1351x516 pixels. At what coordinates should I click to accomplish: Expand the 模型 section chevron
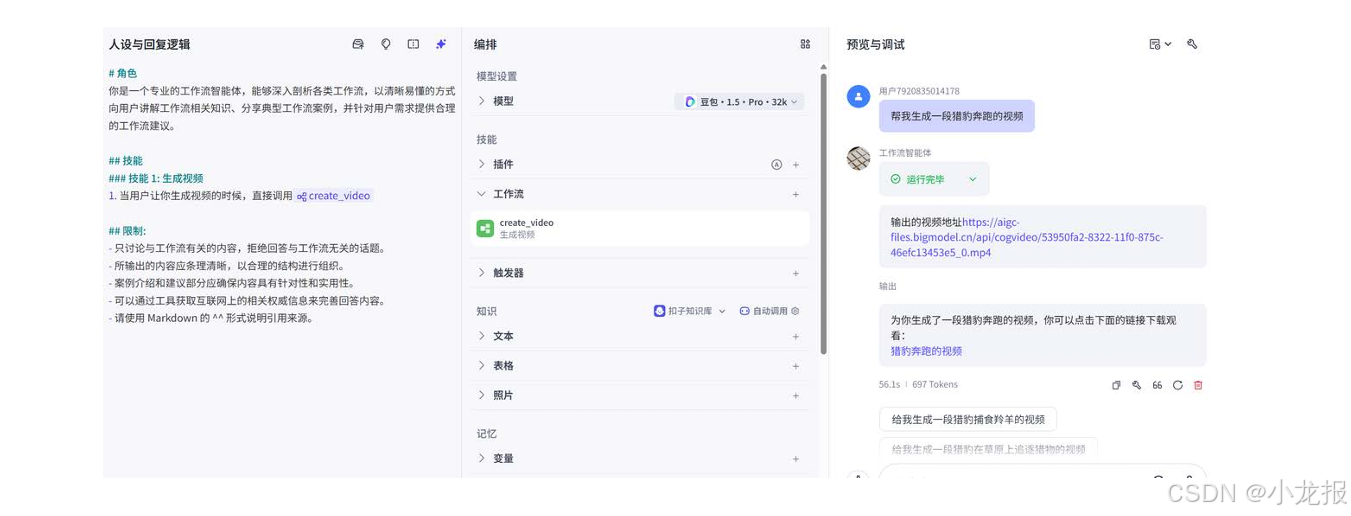pyautogui.click(x=481, y=101)
